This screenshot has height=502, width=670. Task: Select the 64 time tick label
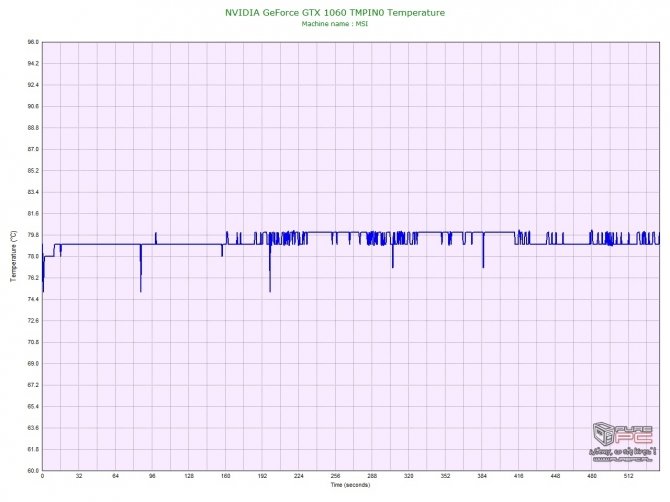(115, 476)
